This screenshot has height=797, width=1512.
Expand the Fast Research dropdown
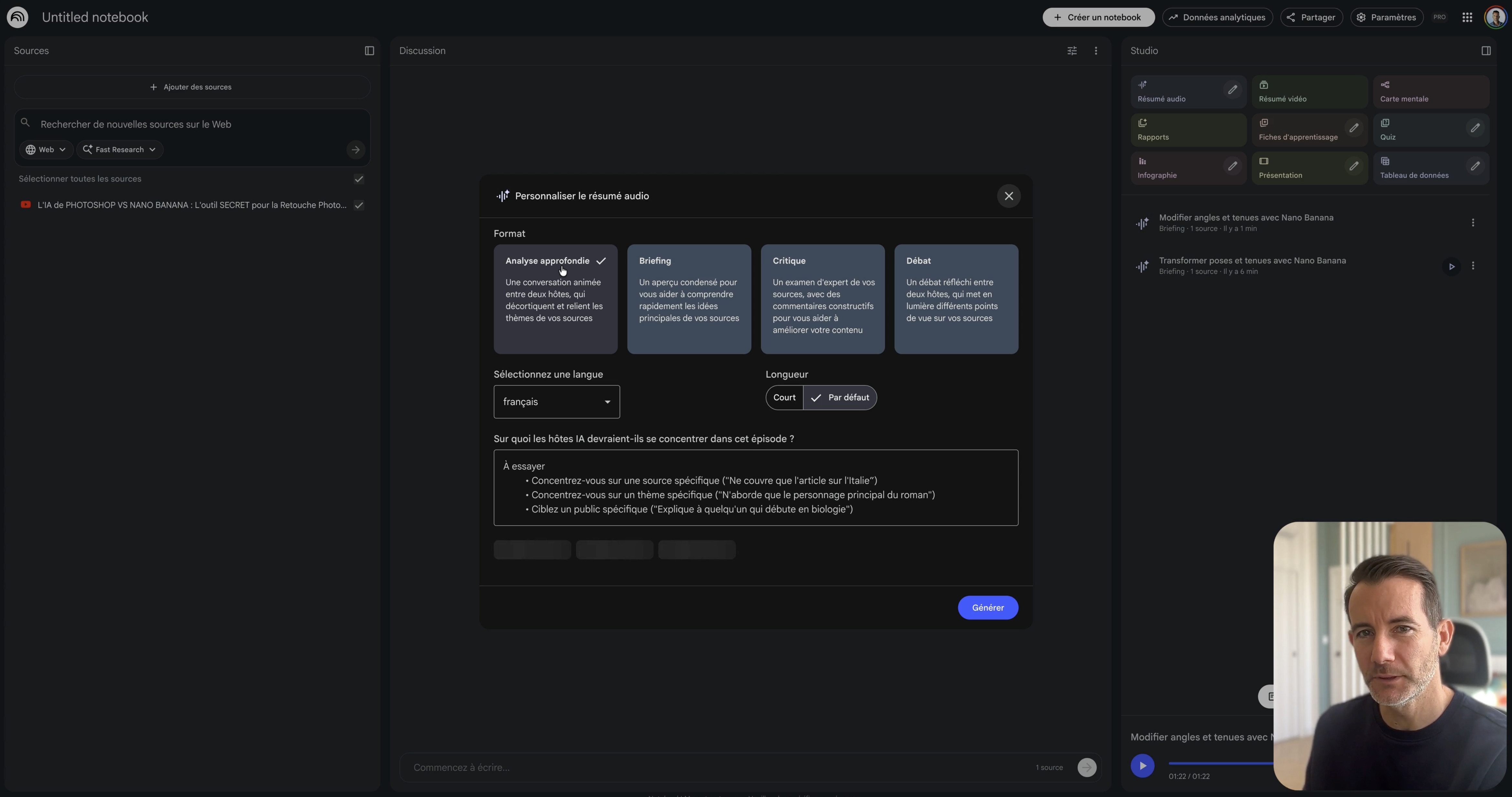point(119,150)
